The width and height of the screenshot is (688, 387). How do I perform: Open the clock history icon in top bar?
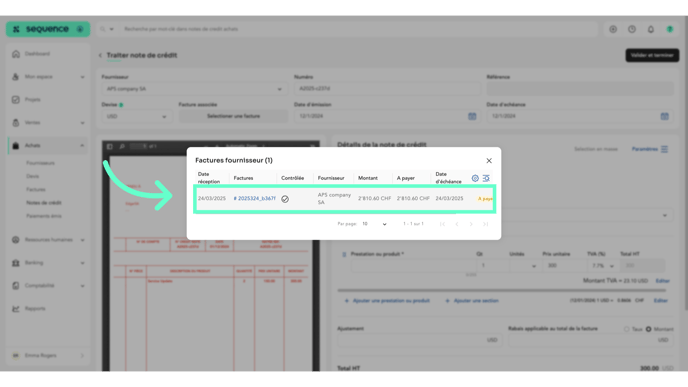[x=632, y=29]
